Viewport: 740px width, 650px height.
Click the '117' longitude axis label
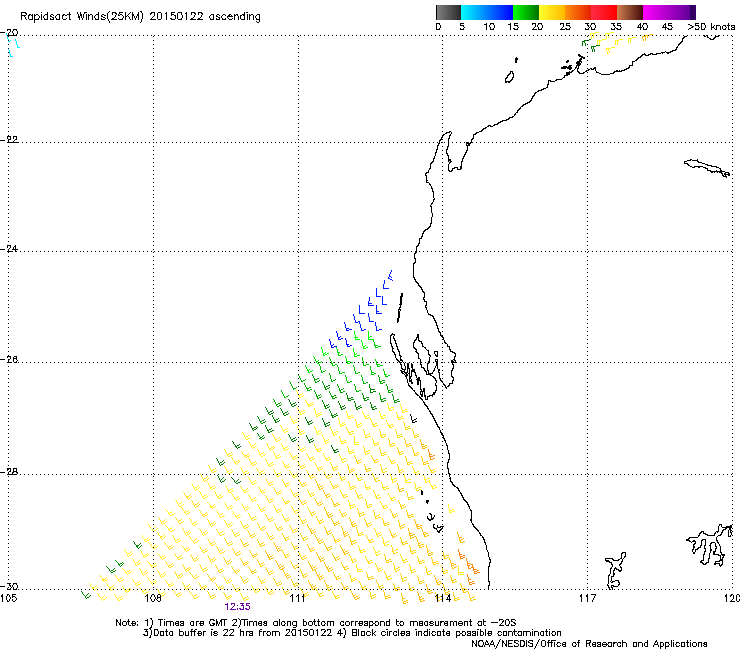[x=588, y=598]
